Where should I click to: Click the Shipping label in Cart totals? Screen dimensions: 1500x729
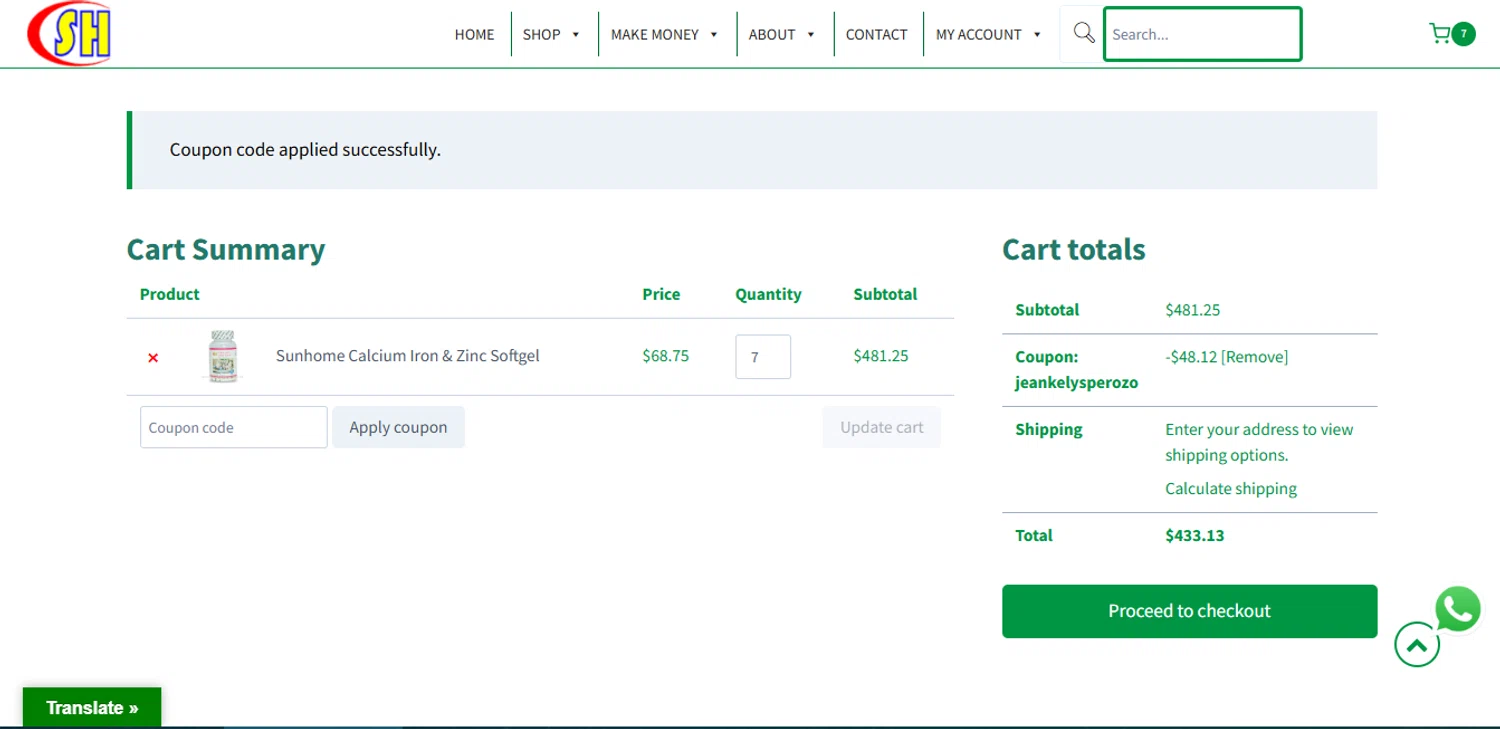[1049, 429]
